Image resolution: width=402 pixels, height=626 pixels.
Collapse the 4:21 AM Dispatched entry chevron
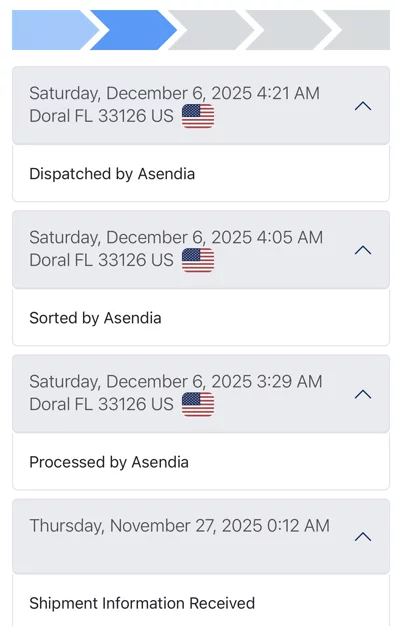point(363,106)
